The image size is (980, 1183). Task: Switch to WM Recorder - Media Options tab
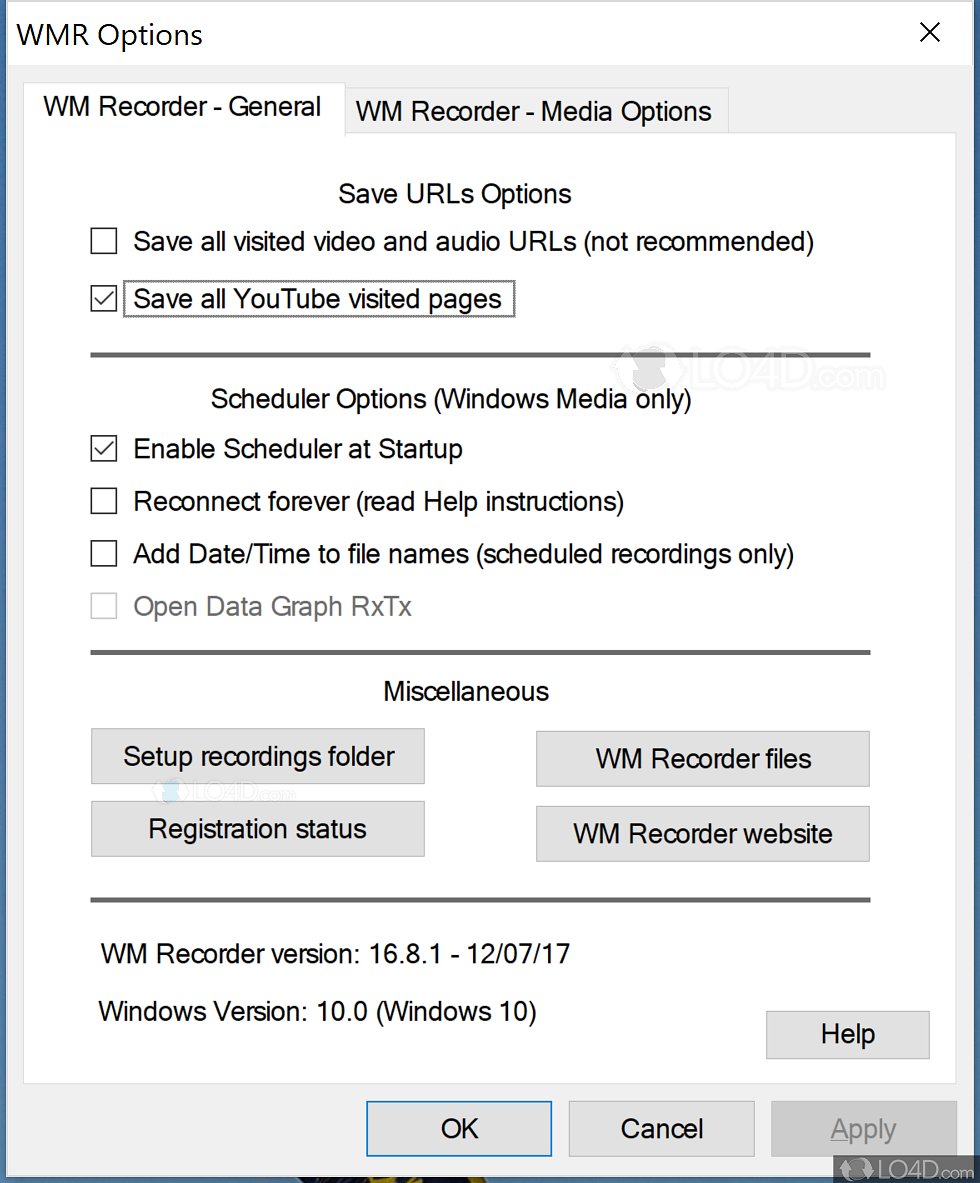click(534, 112)
